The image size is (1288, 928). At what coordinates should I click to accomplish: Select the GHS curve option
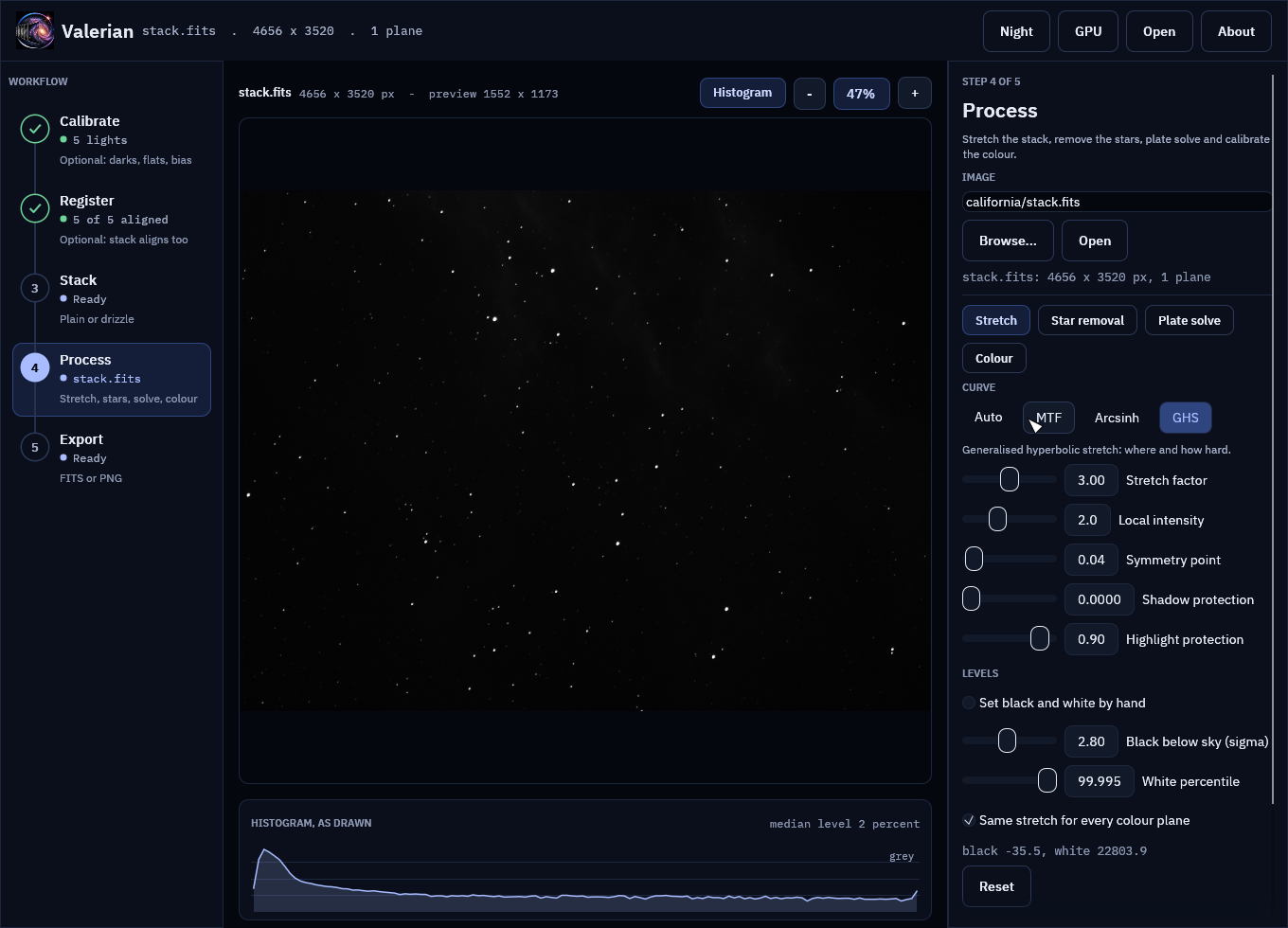click(x=1186, y=418)
